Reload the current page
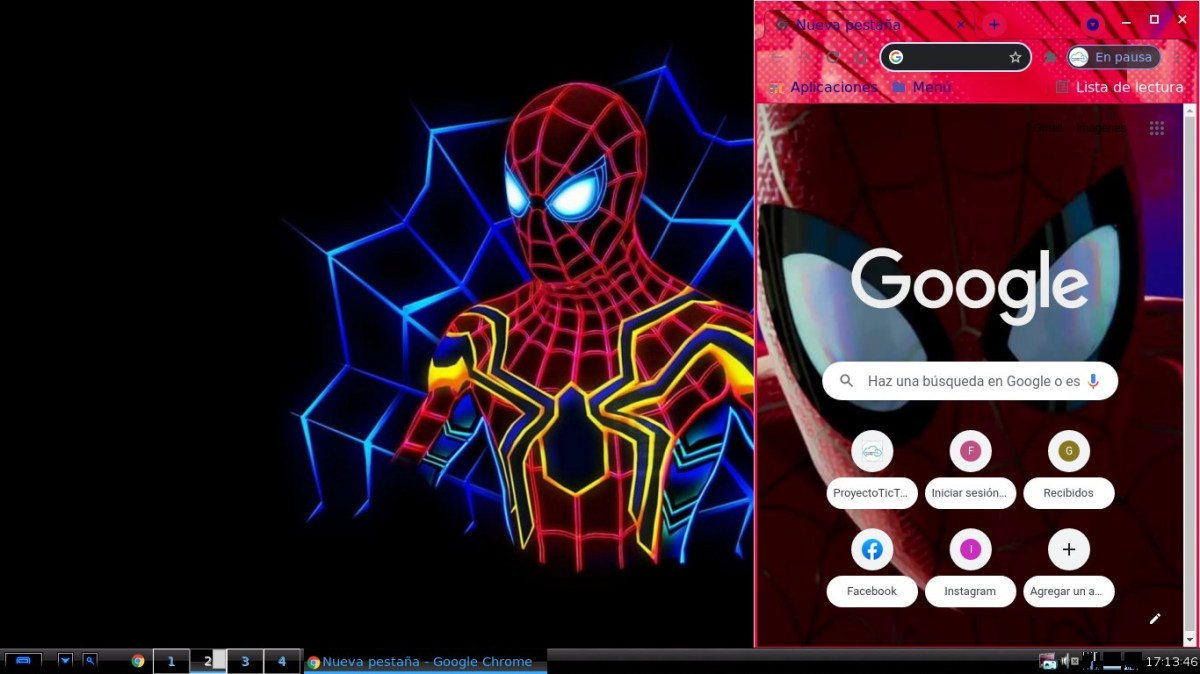This screenshot has width=1200, height=674. tap(832, 58)
